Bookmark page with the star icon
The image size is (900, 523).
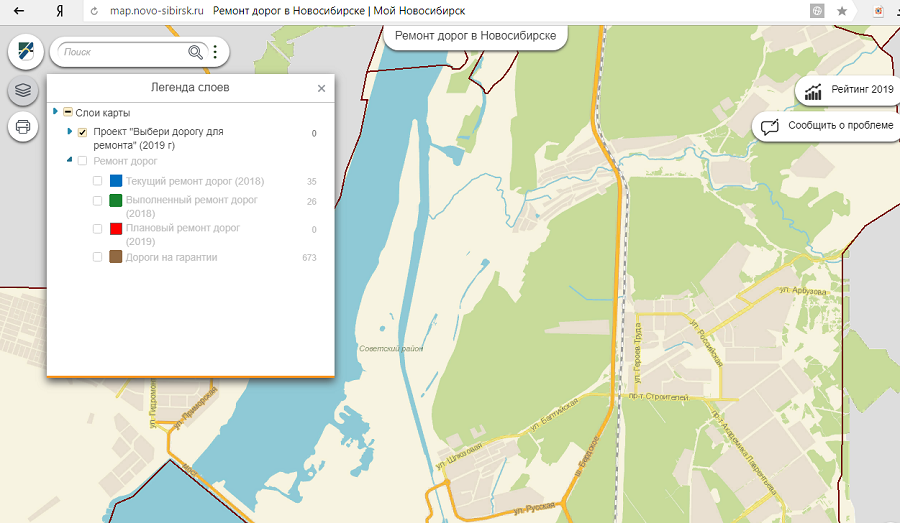point(842,10)
